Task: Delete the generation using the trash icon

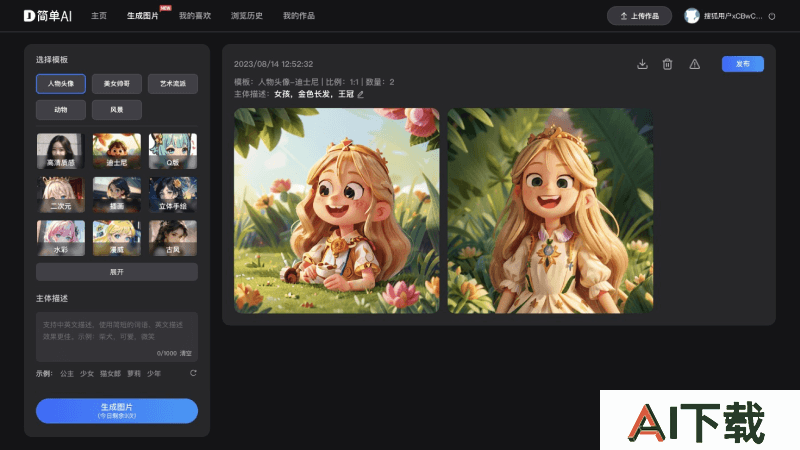Action: [667, 64]
